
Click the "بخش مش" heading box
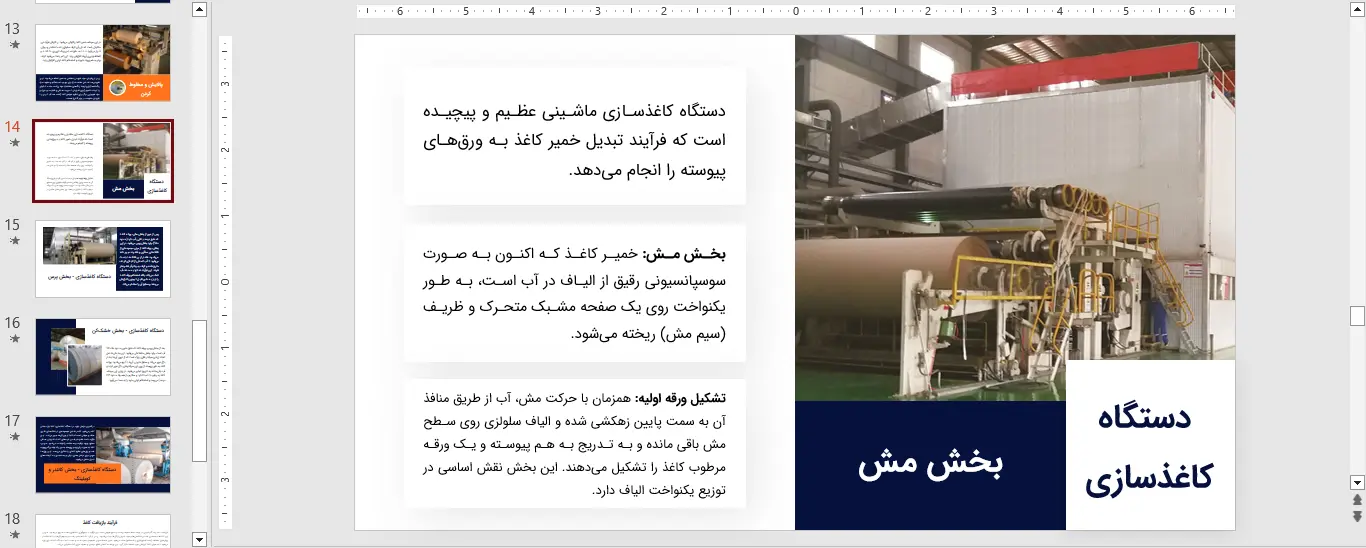coord(930,465)
